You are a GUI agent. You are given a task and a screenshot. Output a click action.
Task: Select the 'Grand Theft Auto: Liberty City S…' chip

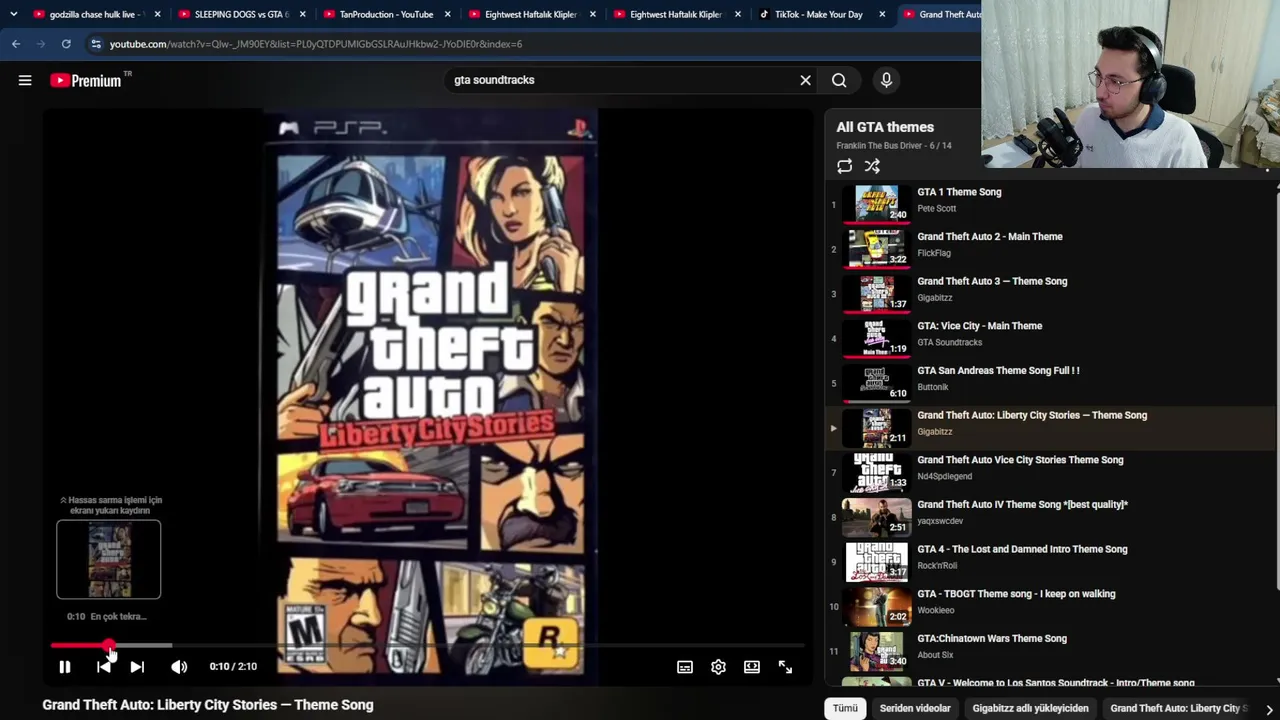pyautogui.click(x=1179, y=708)
